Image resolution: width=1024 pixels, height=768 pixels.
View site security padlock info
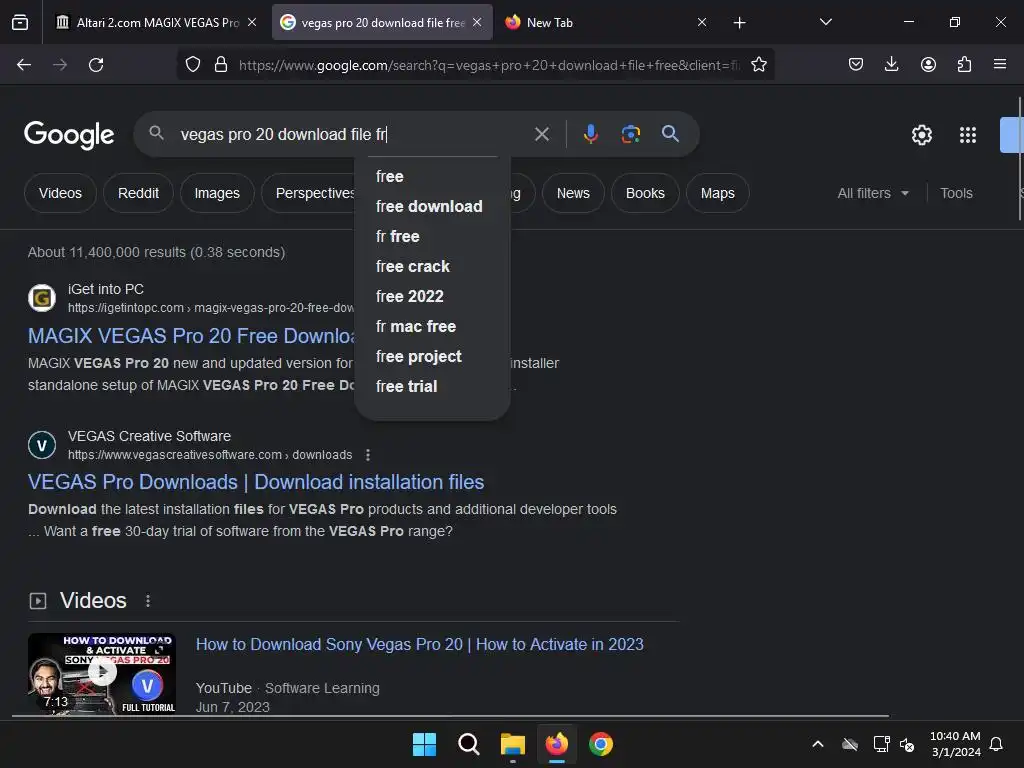tap(221, 65)
